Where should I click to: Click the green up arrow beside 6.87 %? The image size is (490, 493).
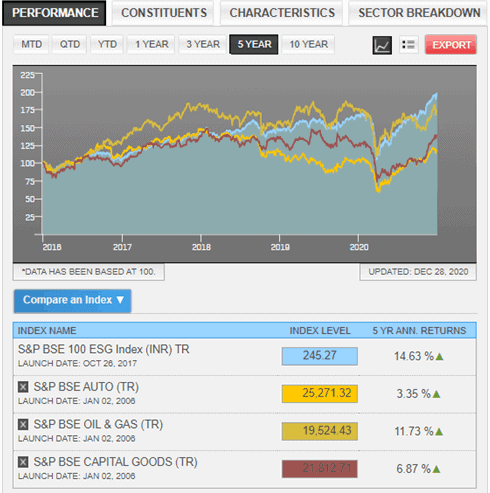pos(436,470)
